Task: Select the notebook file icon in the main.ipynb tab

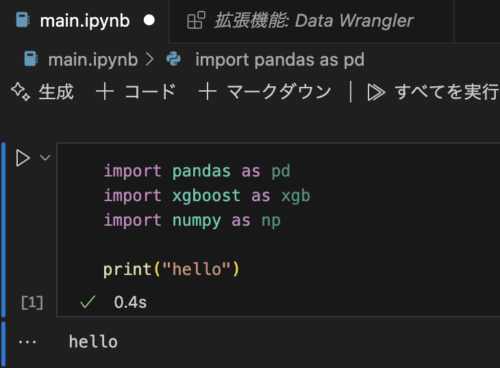Action: (23, 20)
